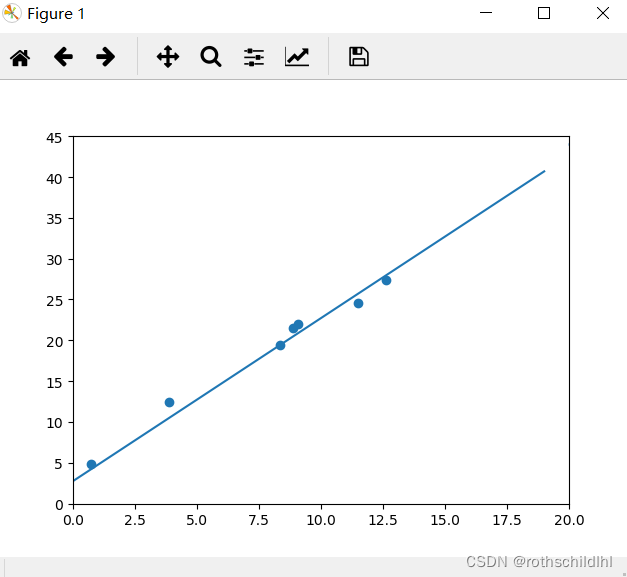
Task: Click the matplotlib icon in the title bar
Action: (x=12, y=13)
